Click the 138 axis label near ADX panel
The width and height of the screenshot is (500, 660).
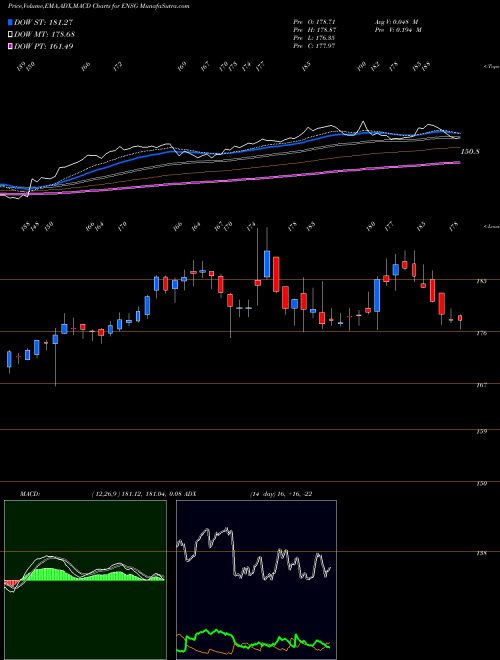[482, 554]
